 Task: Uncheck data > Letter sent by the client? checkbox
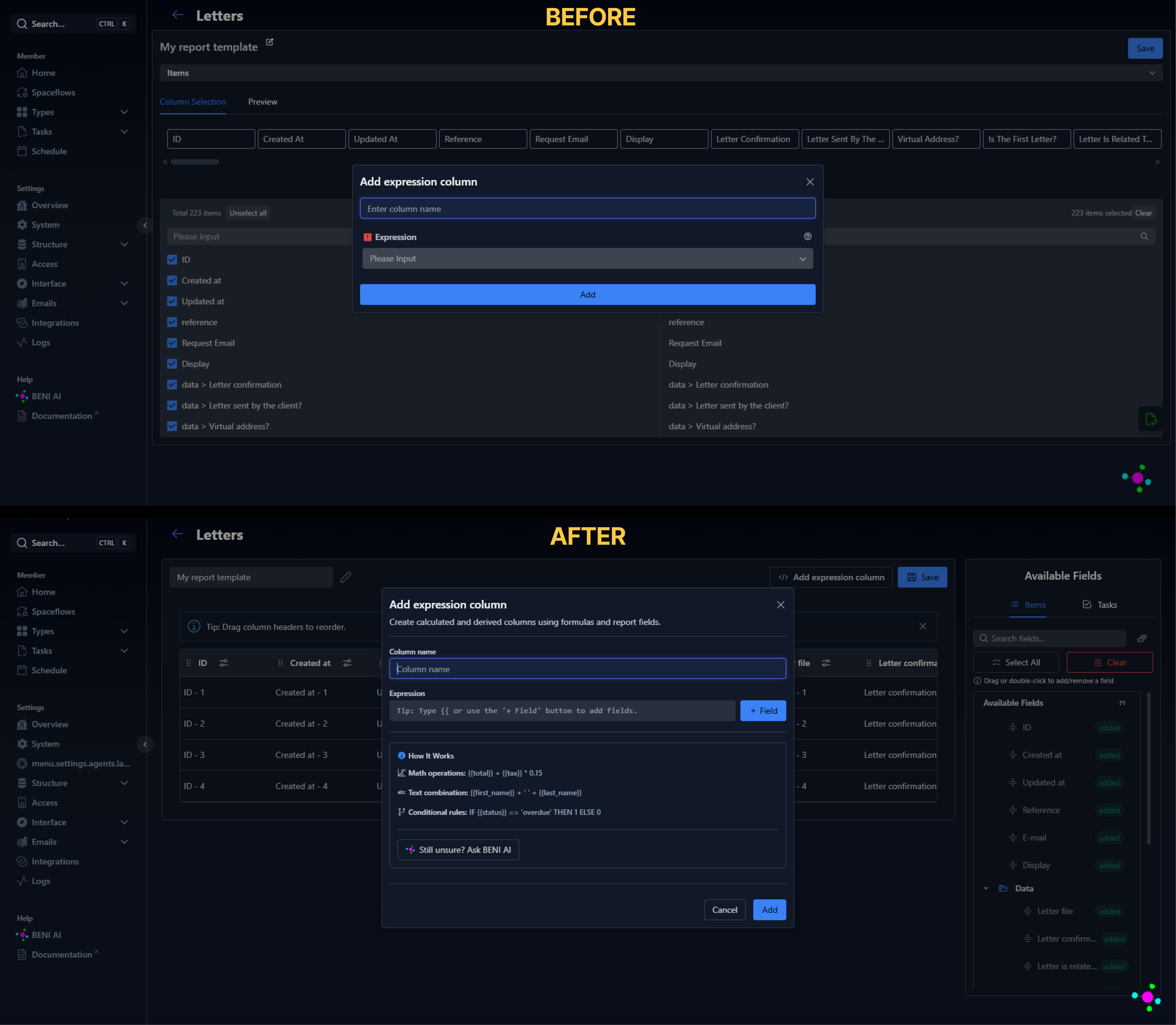172,406
